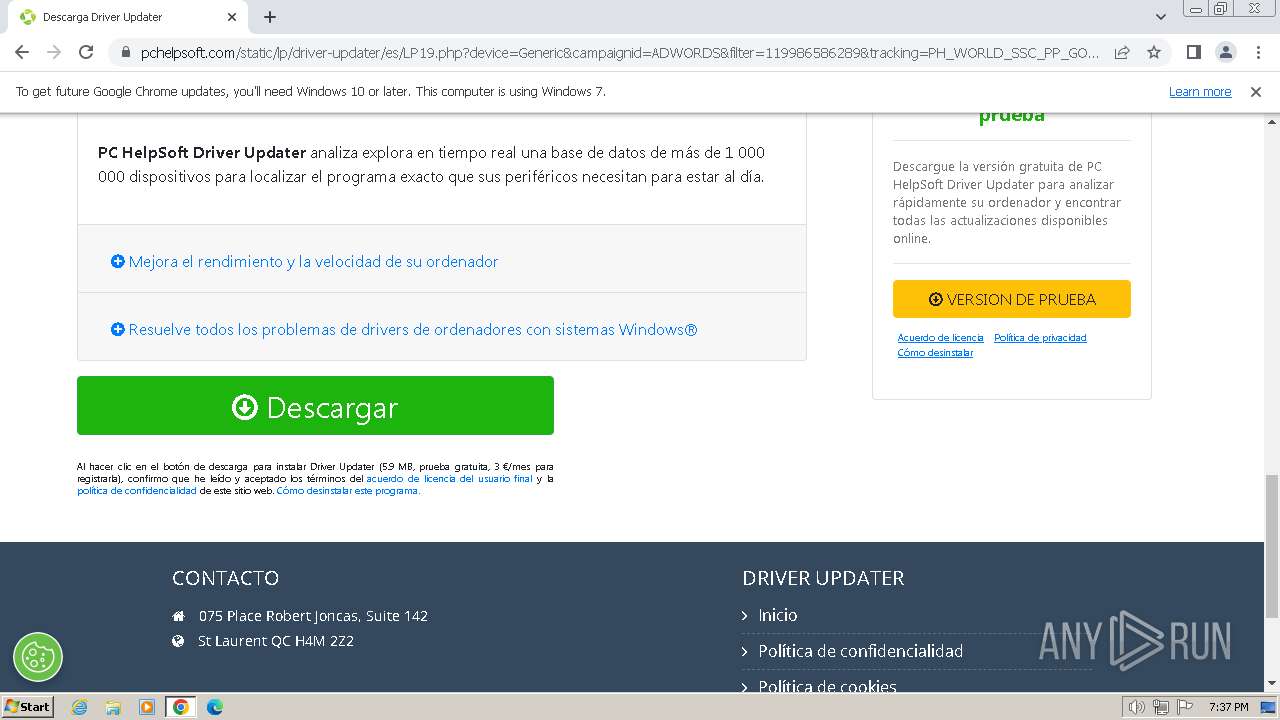Click the taskbar clock showing 7:37 PM
1280x720 pixels.
[x=1228, y=707]
